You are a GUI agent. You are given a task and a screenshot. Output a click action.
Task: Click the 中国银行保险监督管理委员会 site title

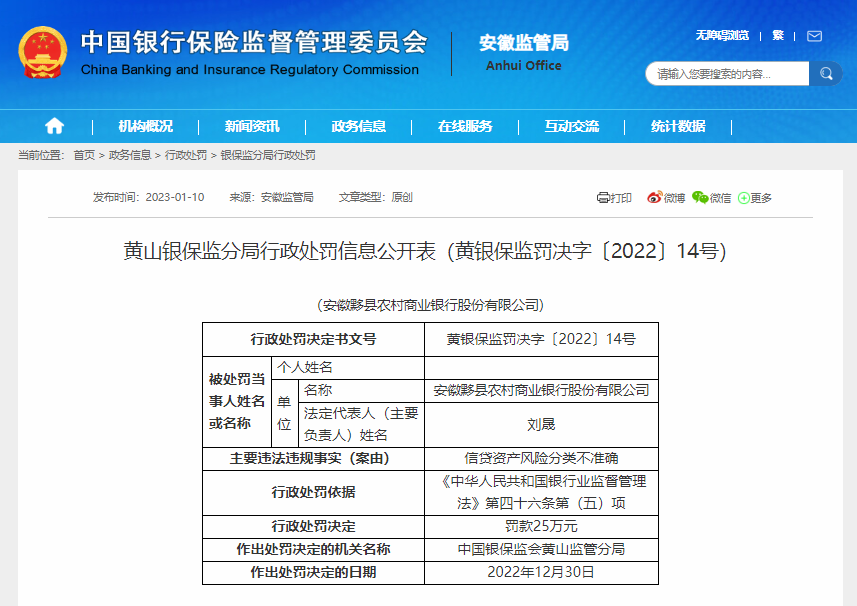[254, 42]
